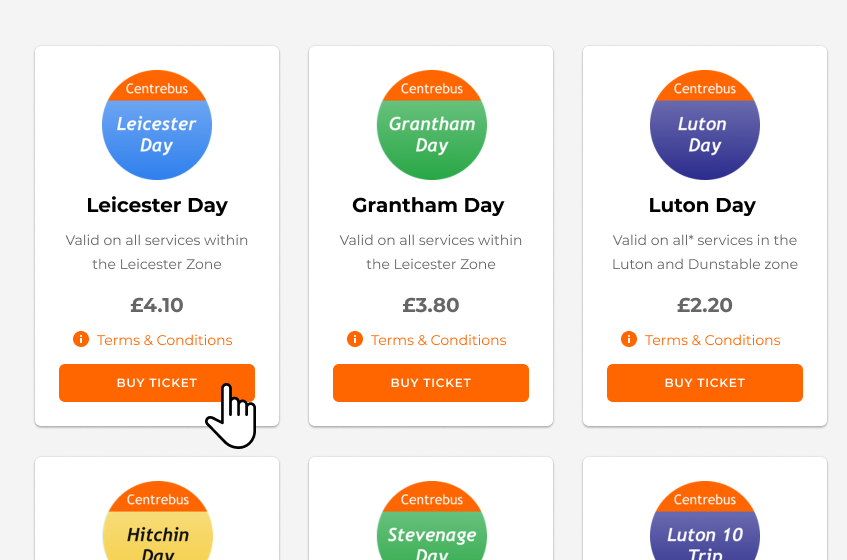Click info icon beside Luton Day terms

(629, 340)
